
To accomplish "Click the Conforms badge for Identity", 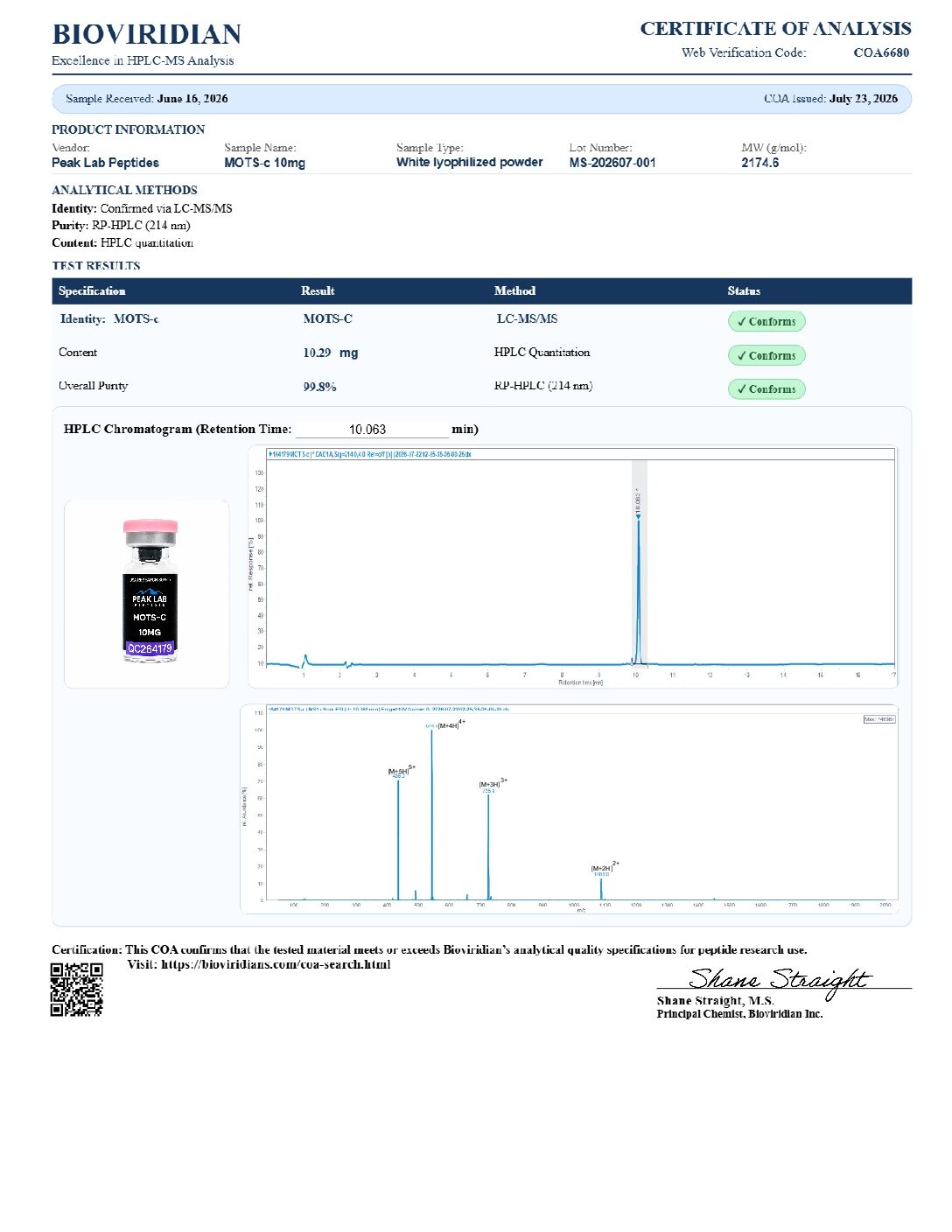I will tap(766, 321).
